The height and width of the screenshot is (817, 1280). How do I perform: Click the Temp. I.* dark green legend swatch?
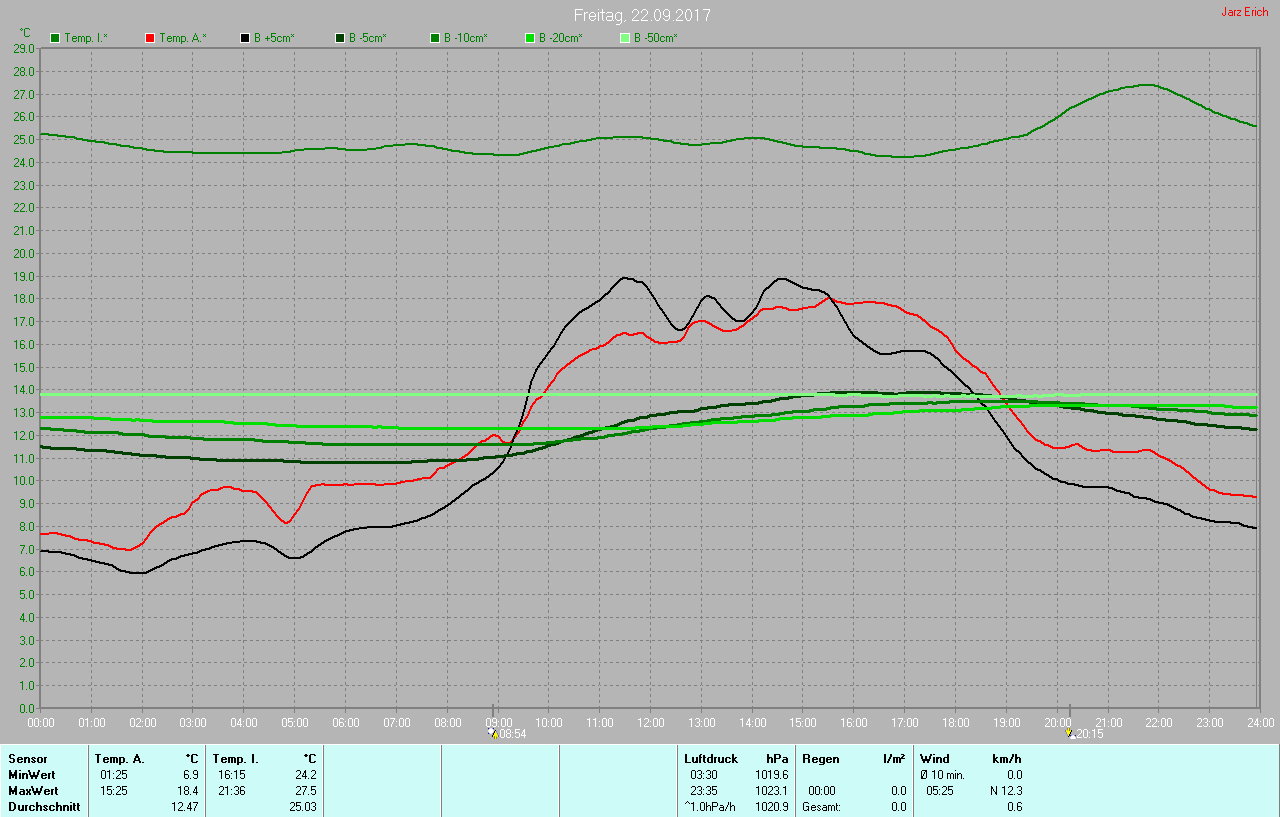click(55, 38)
